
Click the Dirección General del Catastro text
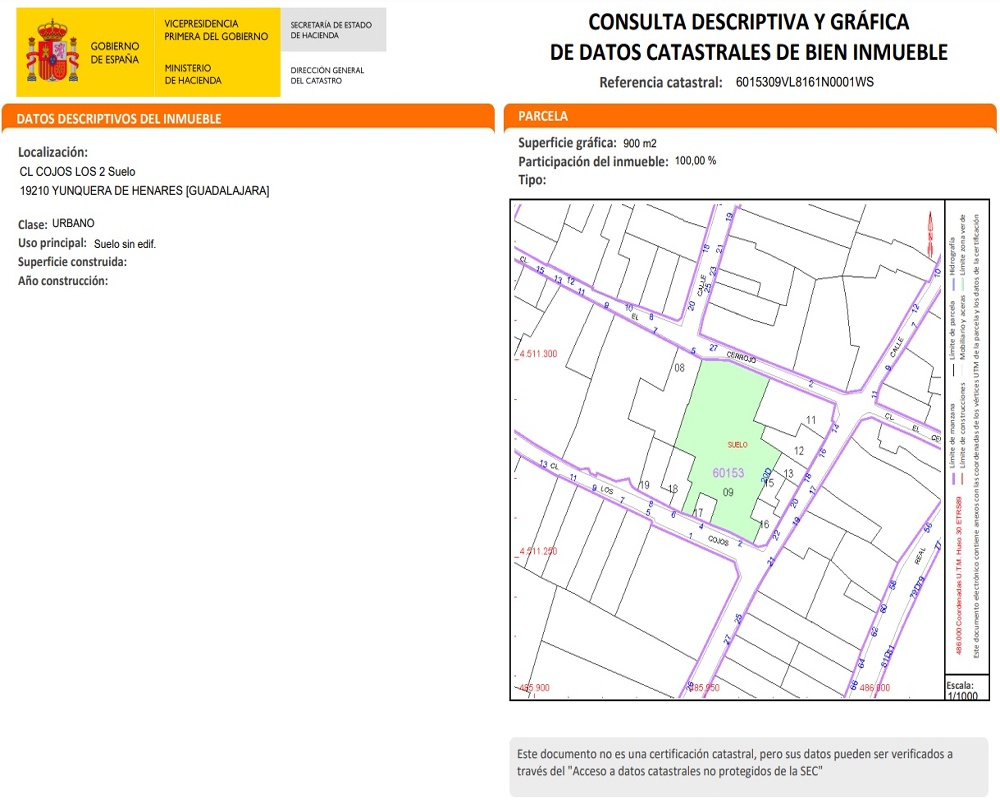pos(327,75)
